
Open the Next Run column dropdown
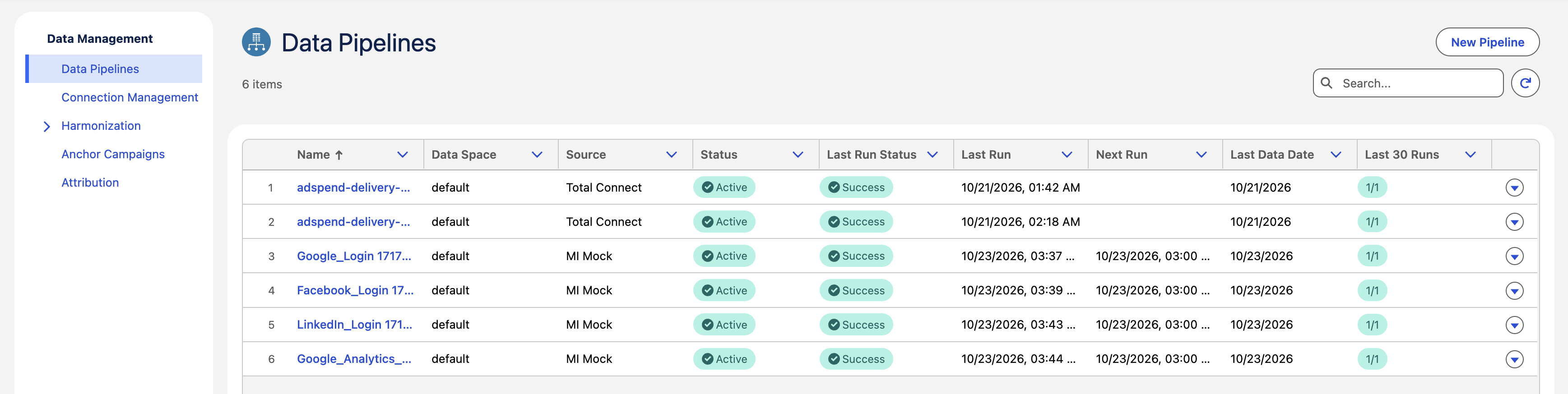coord(1201,155)
